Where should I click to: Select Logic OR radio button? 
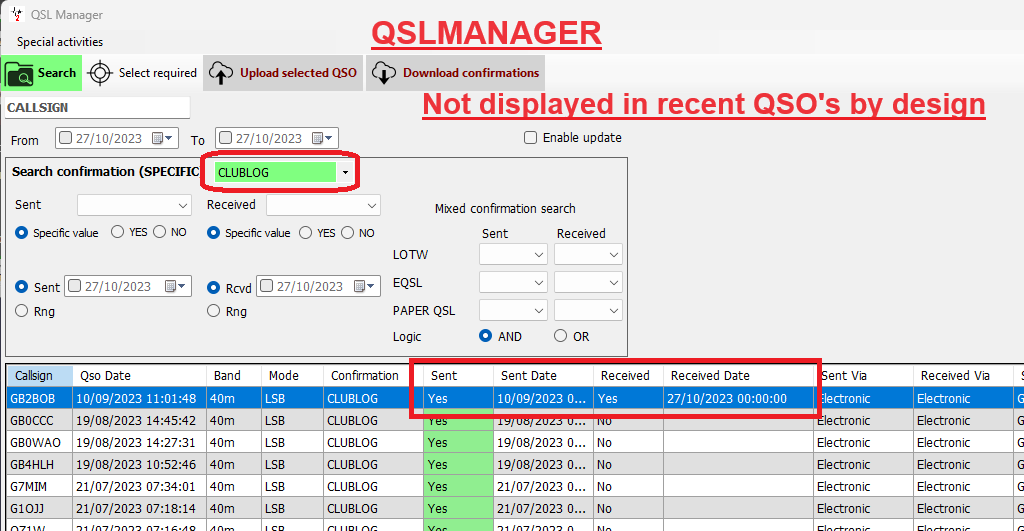coord(560,336)
